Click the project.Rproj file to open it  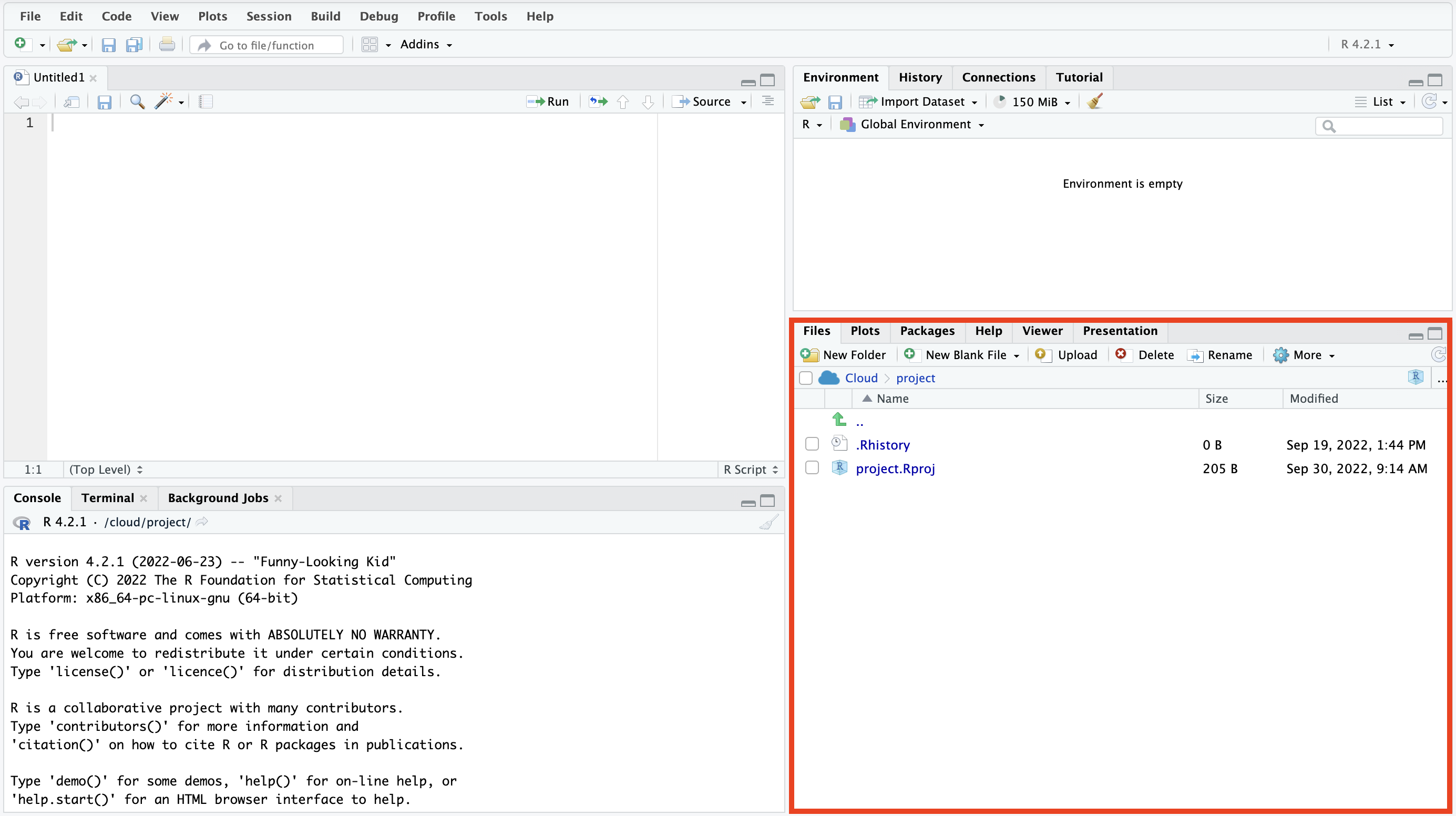pyautogui.click(x=896, y=468)
